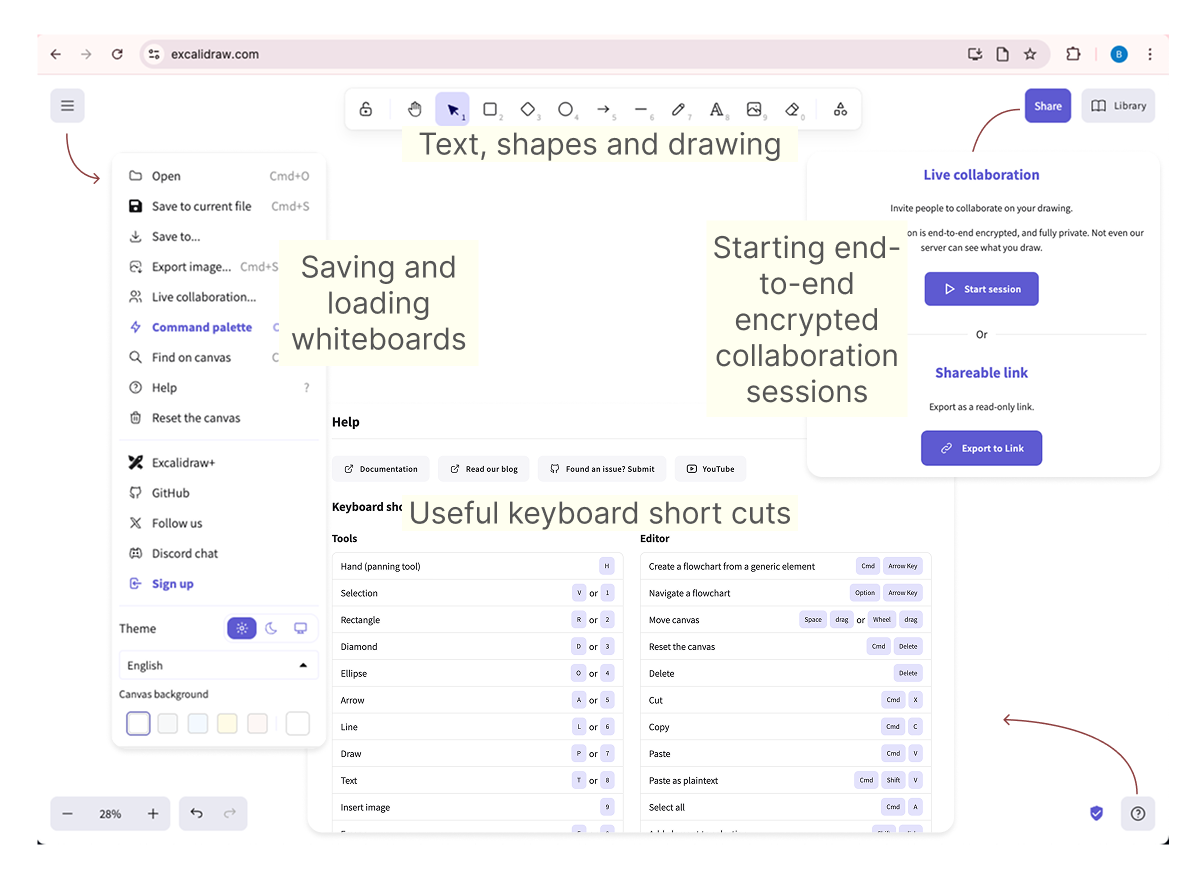Open the Documentation help link

point(381,469)
